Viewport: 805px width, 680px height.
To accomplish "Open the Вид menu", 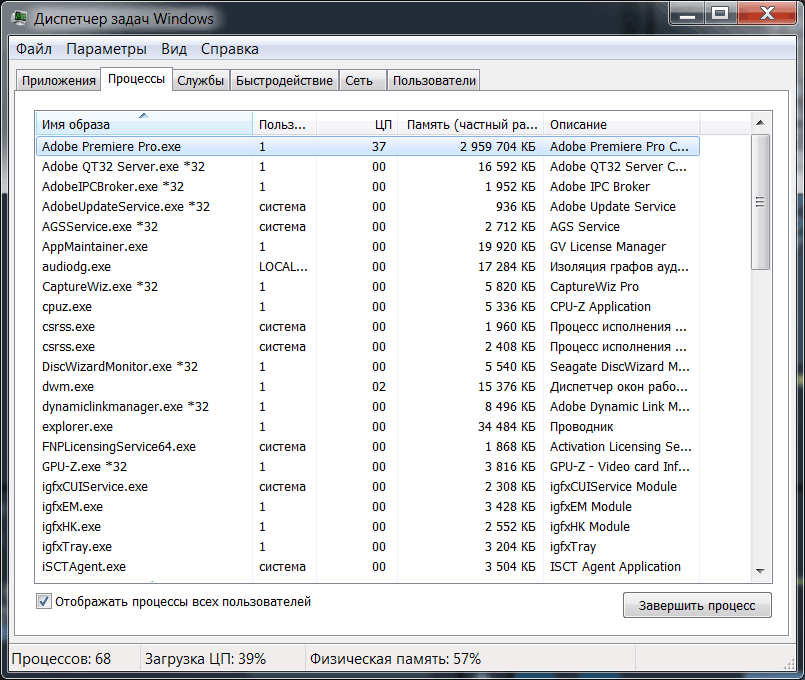I will (x=174, y=49).
